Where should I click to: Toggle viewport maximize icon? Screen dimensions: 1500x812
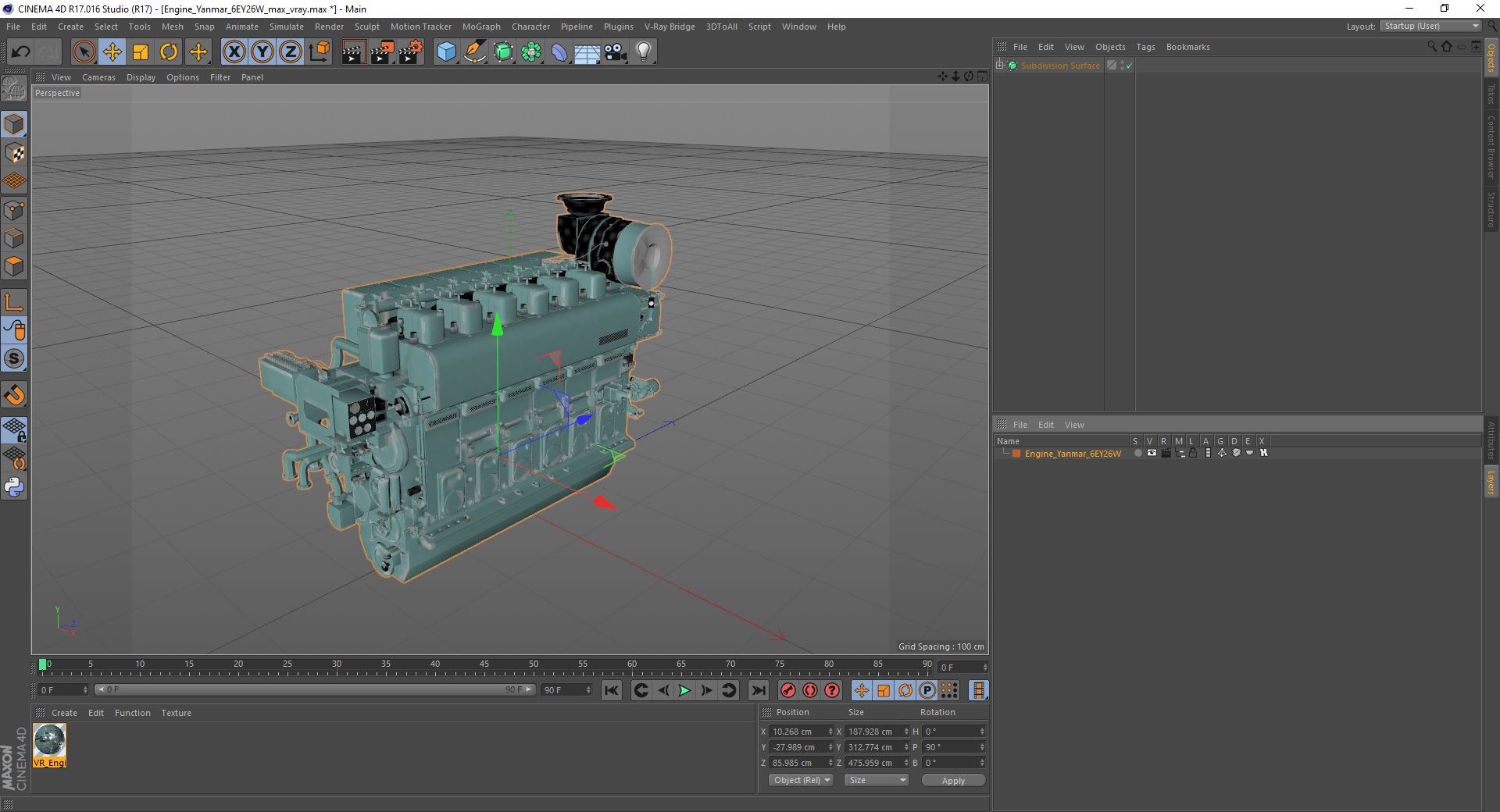click(x=982, y=77)
